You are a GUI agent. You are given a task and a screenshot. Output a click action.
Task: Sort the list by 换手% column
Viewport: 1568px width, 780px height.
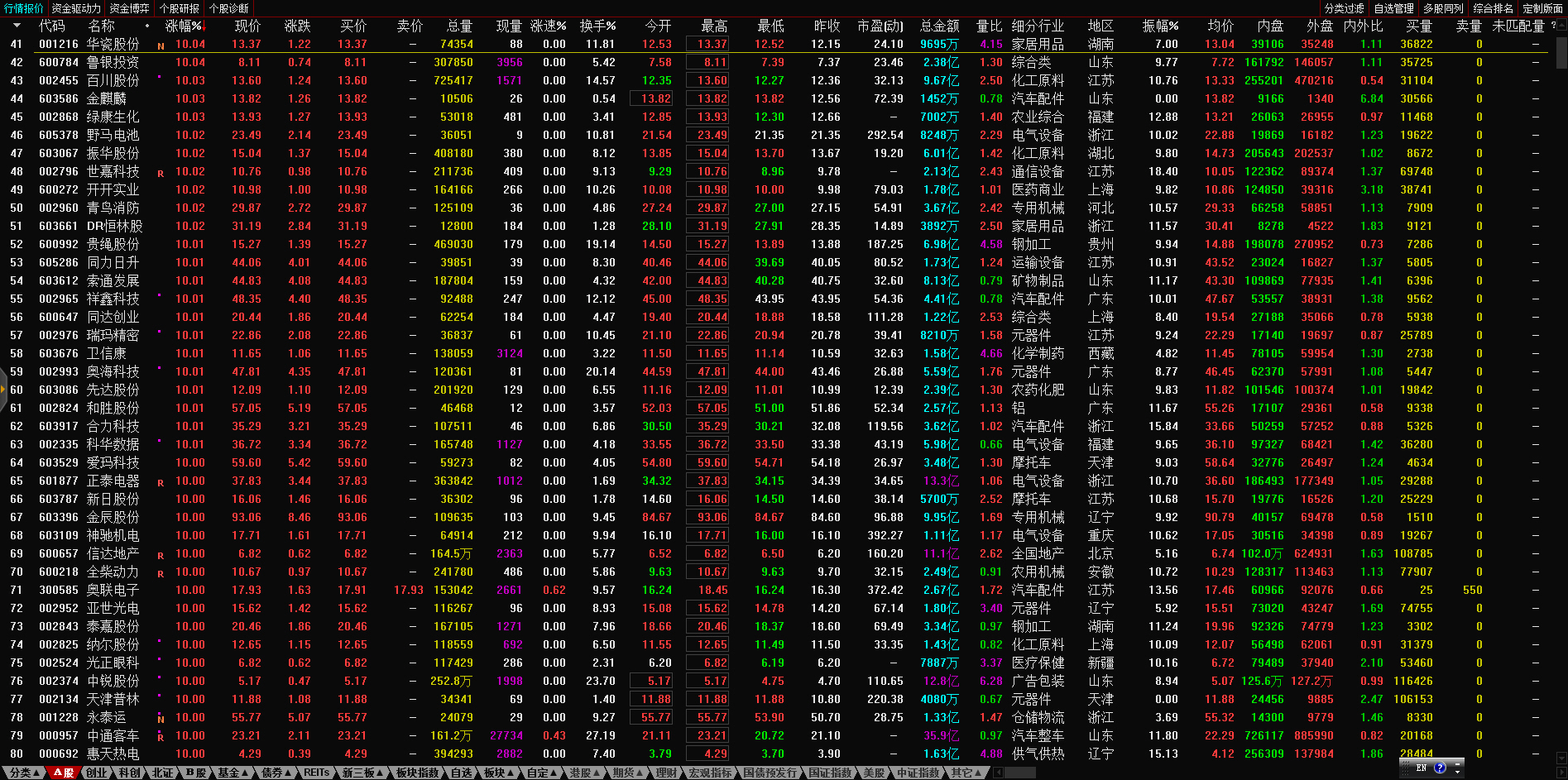pyautogui.click(x=597, y=26)
